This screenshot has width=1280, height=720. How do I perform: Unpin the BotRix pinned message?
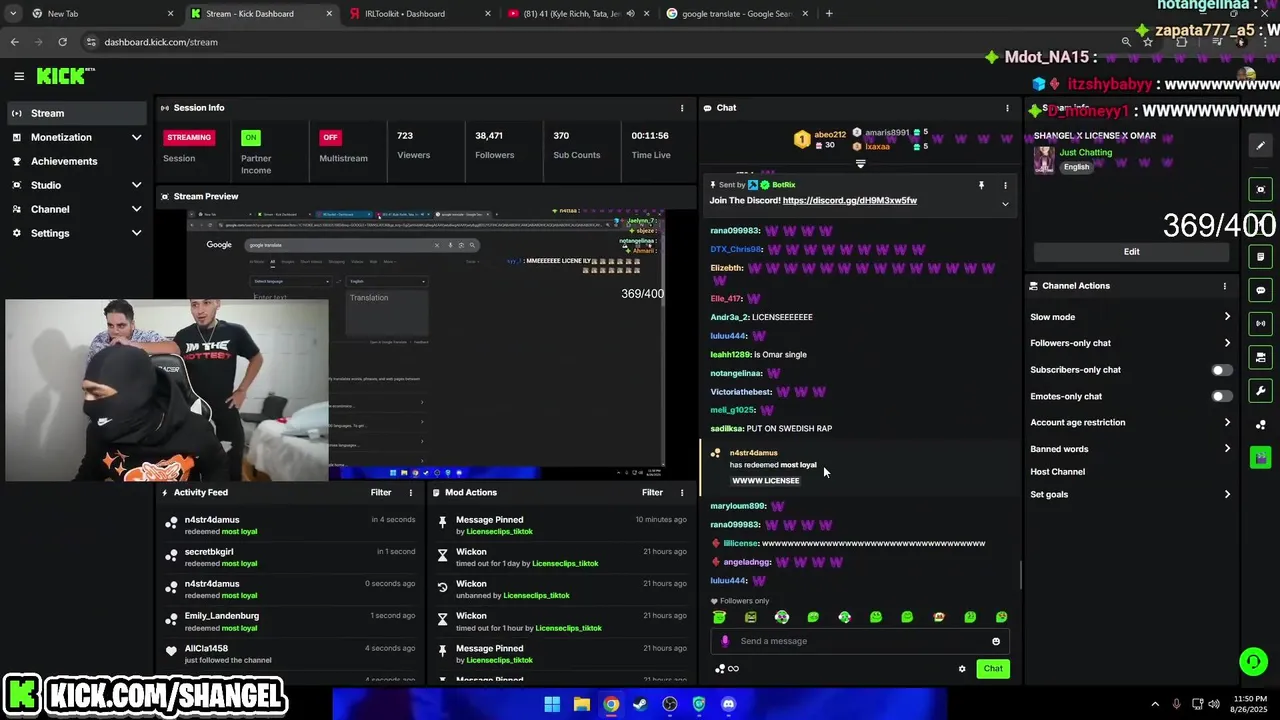click(x=981, y=185)
